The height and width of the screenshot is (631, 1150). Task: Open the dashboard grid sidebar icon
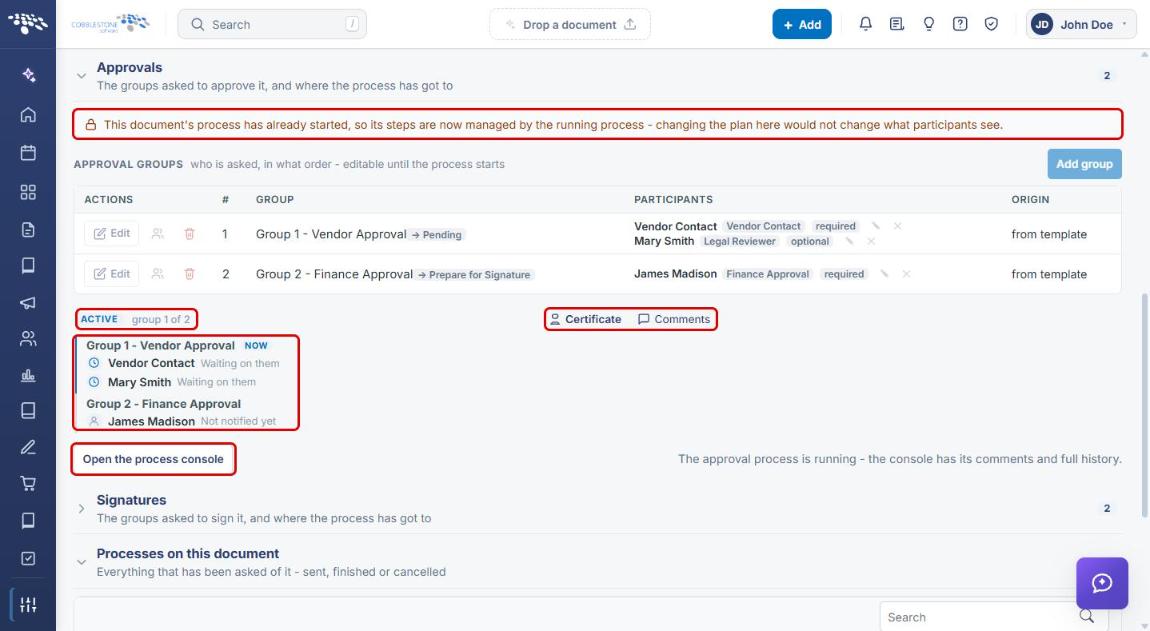28,192
